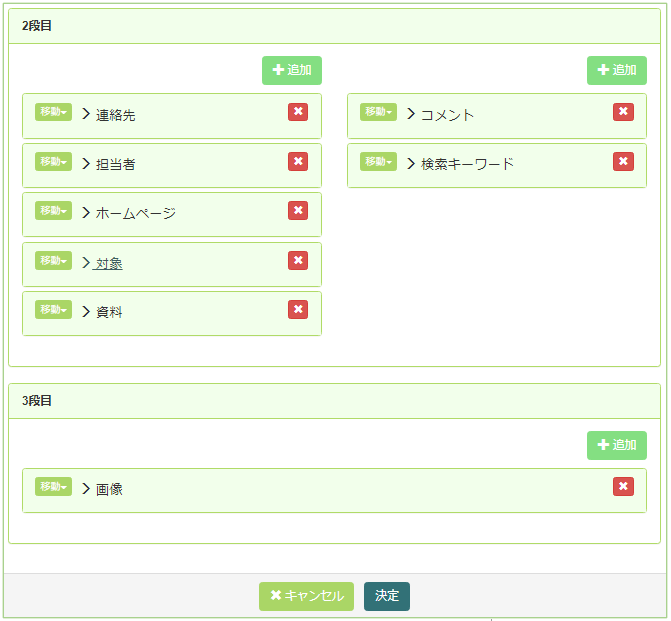The height and width of the screenshot is (621, 671).
Task: Expand the 検索キーワード item chevron
Action: point(411,163)
